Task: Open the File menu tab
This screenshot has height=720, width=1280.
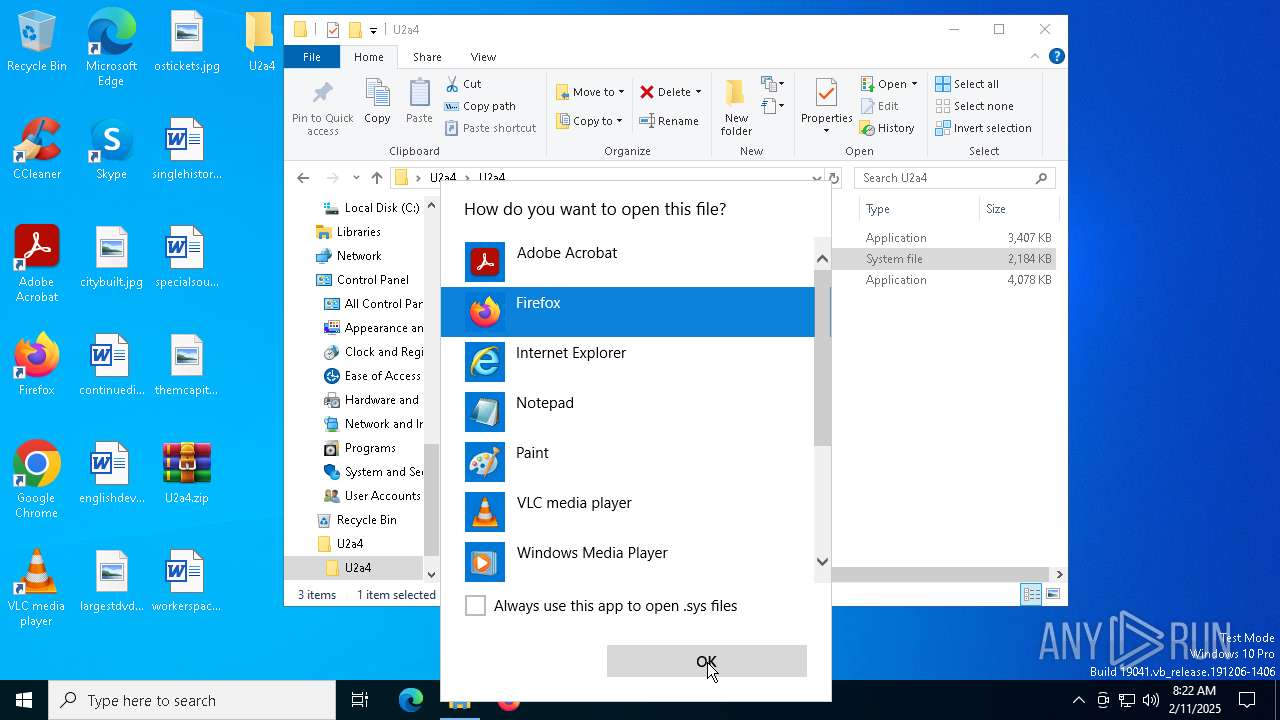Action: 312,57
